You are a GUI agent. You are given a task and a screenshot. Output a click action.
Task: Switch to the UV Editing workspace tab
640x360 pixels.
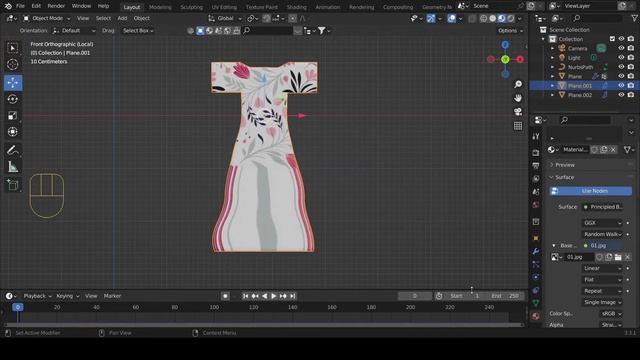[224, 7]
